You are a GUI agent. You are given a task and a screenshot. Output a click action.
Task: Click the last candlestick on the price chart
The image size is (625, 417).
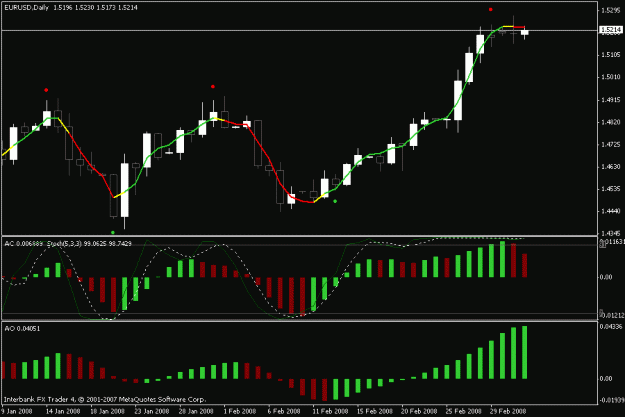click(525, 33)
